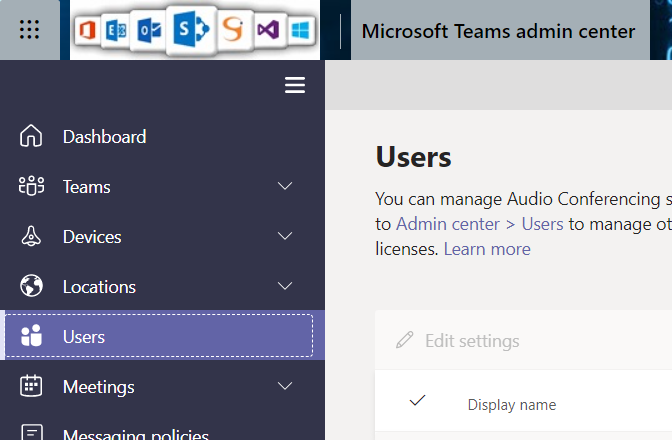Image resolution: width=672 pixels, height=440 pixels.
Task: Open the app launcher waffle grid
Action: click(x=30, y=30)
